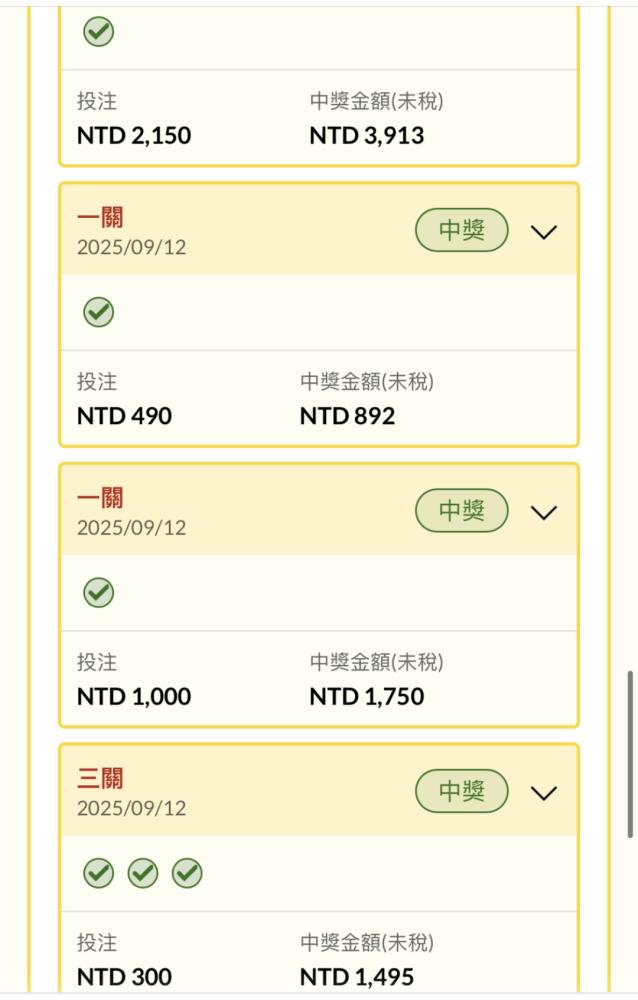Viewport: 638px width, 1000px height.
Task: Expand the 一關 card with NTD 1,000 bet
Action: (543, 512)
